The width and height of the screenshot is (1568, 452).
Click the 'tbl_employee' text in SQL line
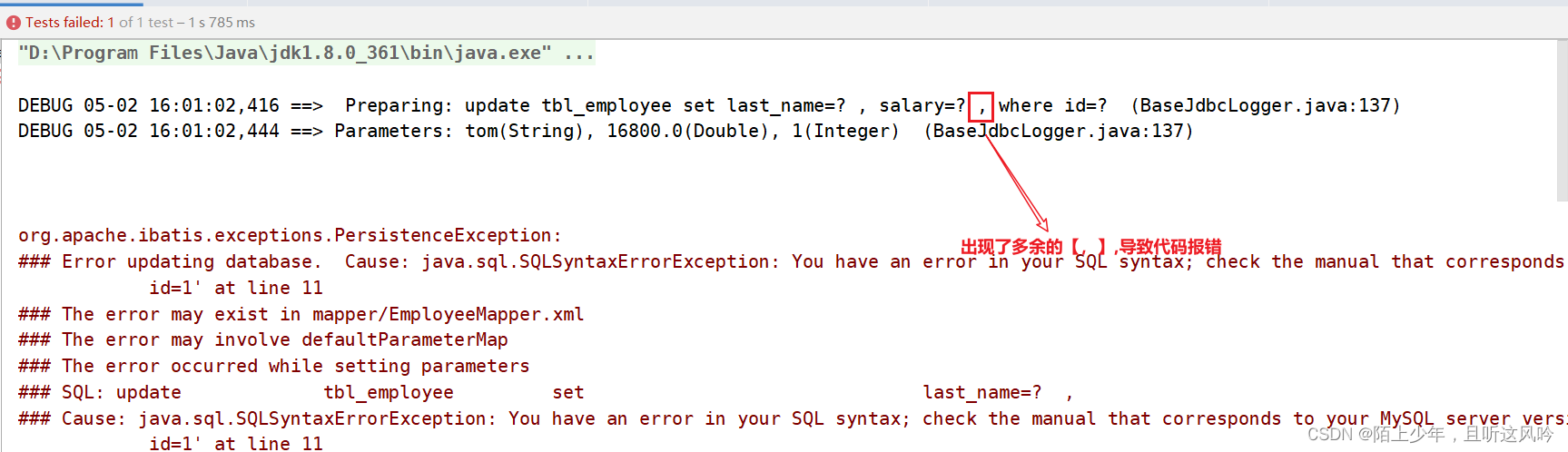tap(389, 393)
